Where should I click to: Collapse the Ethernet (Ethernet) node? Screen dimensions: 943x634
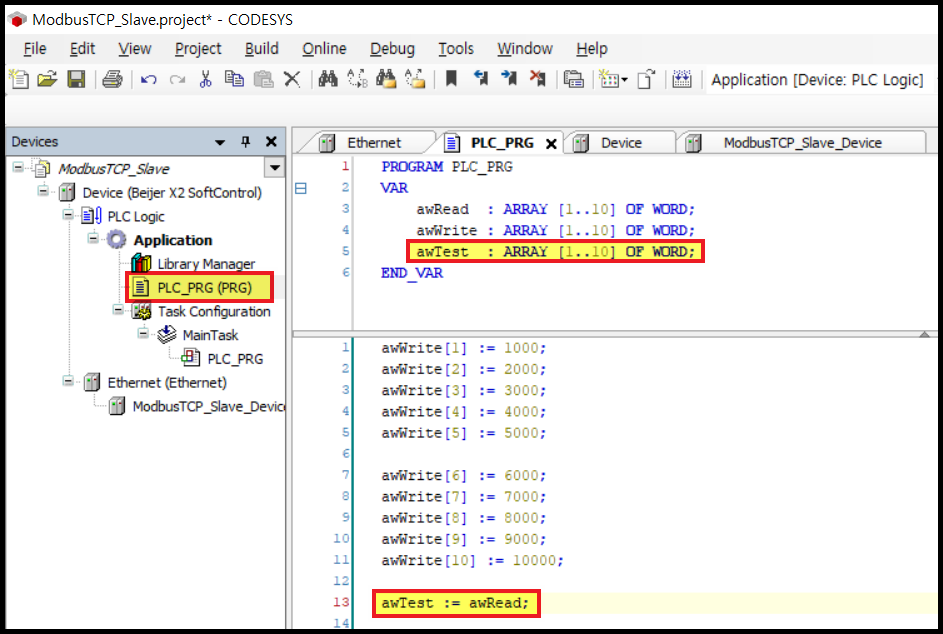pos(68,381)
